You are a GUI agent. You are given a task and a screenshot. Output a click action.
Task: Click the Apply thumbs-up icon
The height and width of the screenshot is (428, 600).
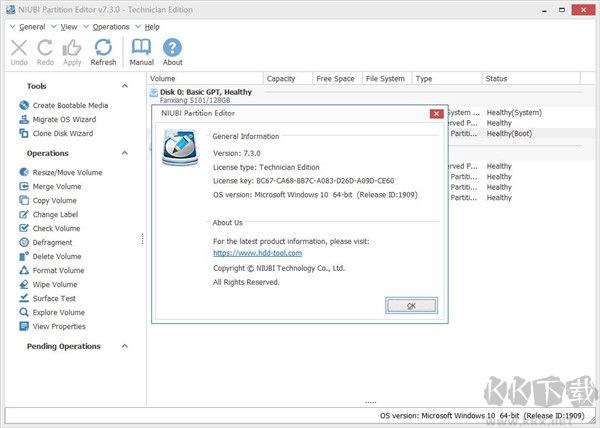72,48
